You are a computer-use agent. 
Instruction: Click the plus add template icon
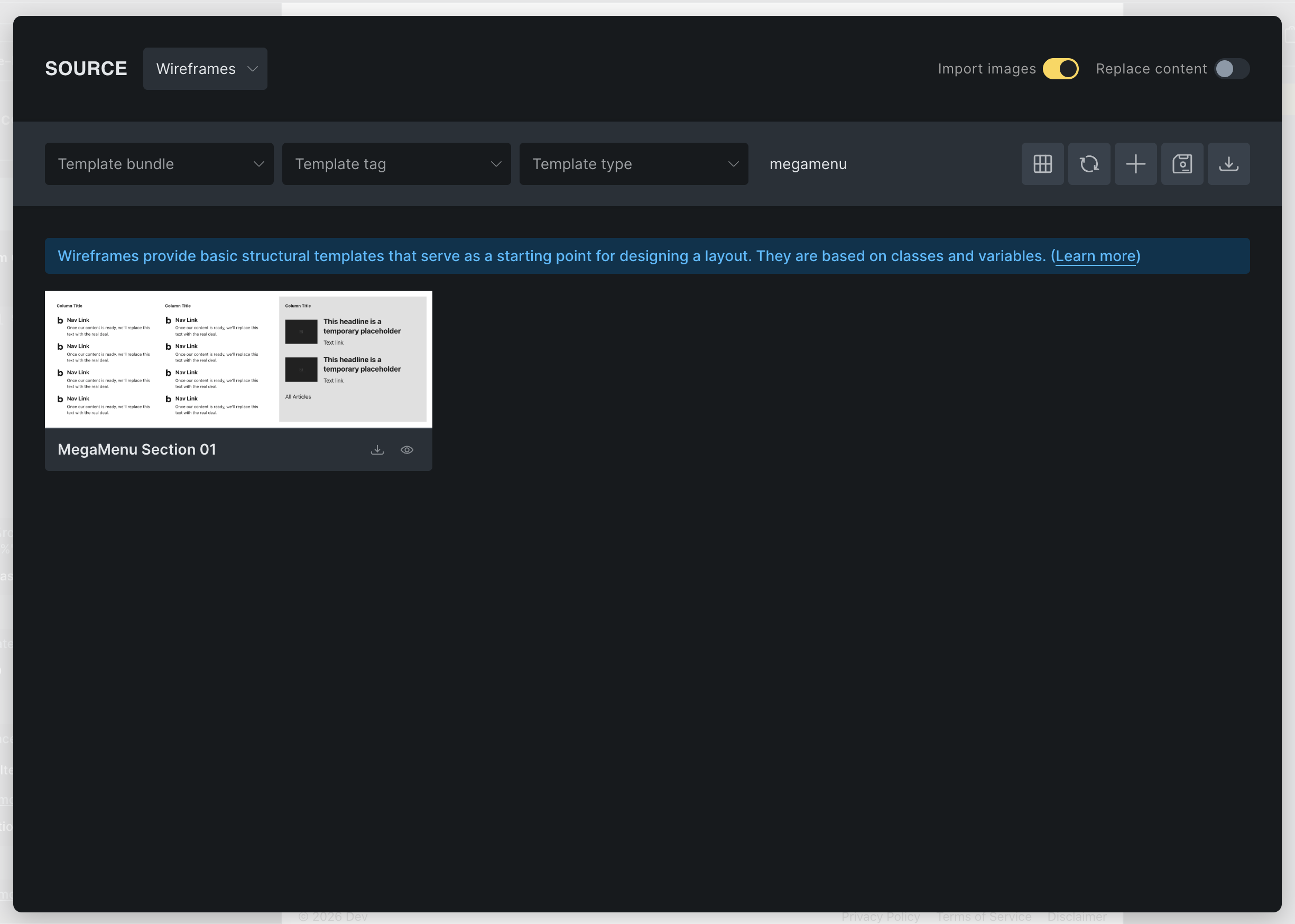1136,164
